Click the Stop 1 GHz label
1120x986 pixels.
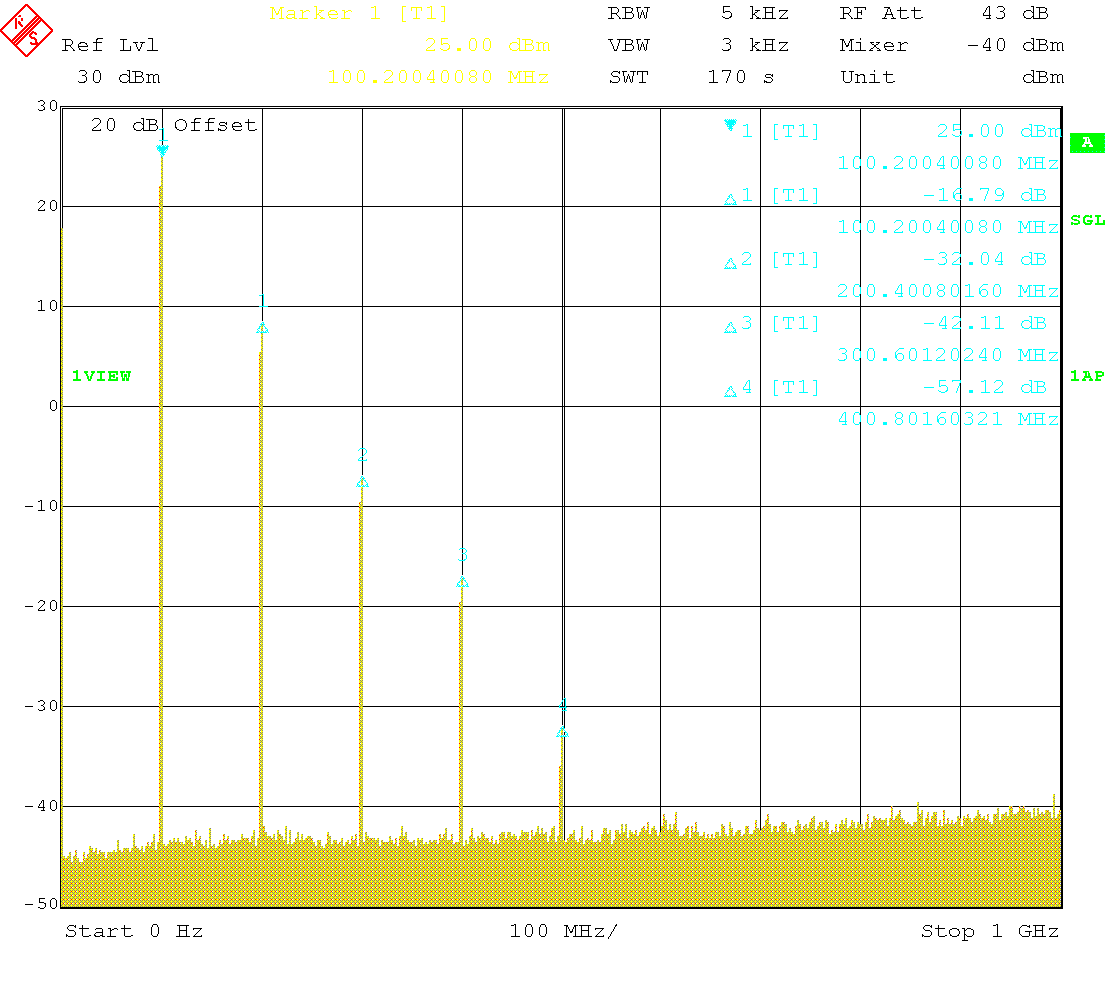coord(989,931)
